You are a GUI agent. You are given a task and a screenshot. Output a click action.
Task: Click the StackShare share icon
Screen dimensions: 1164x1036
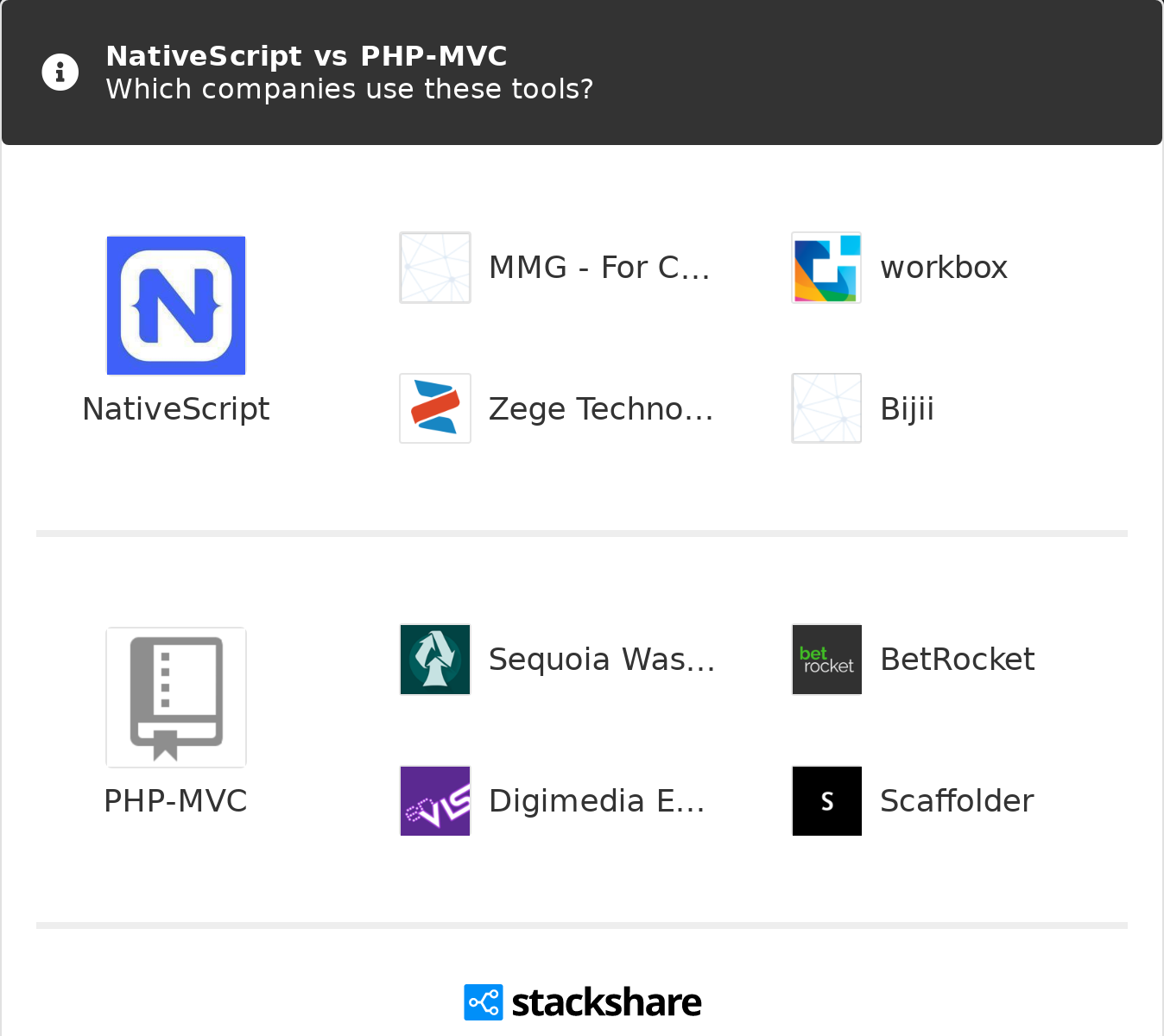[483, 1002]
